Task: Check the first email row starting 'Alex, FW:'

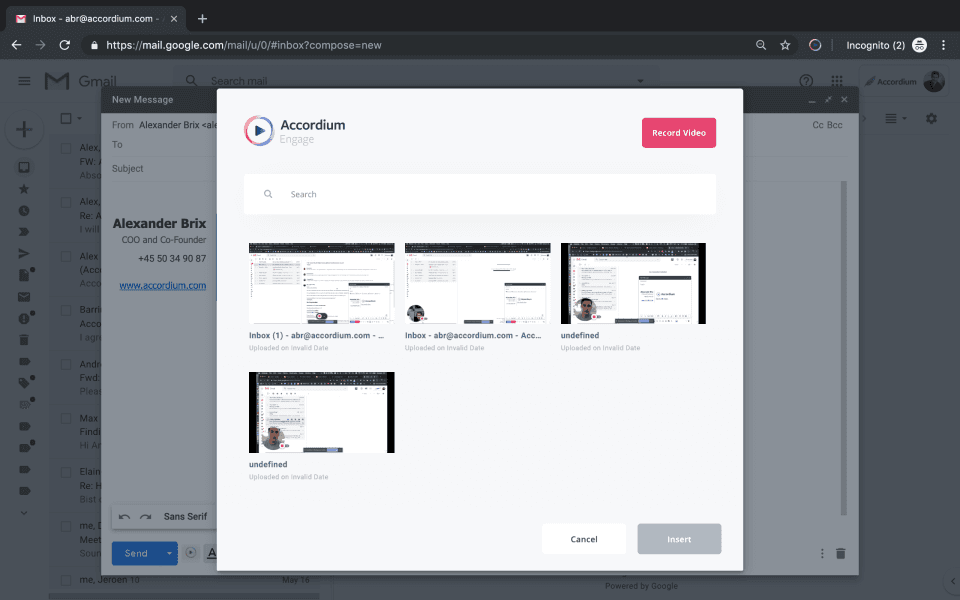Action: [x=66, y=148]
